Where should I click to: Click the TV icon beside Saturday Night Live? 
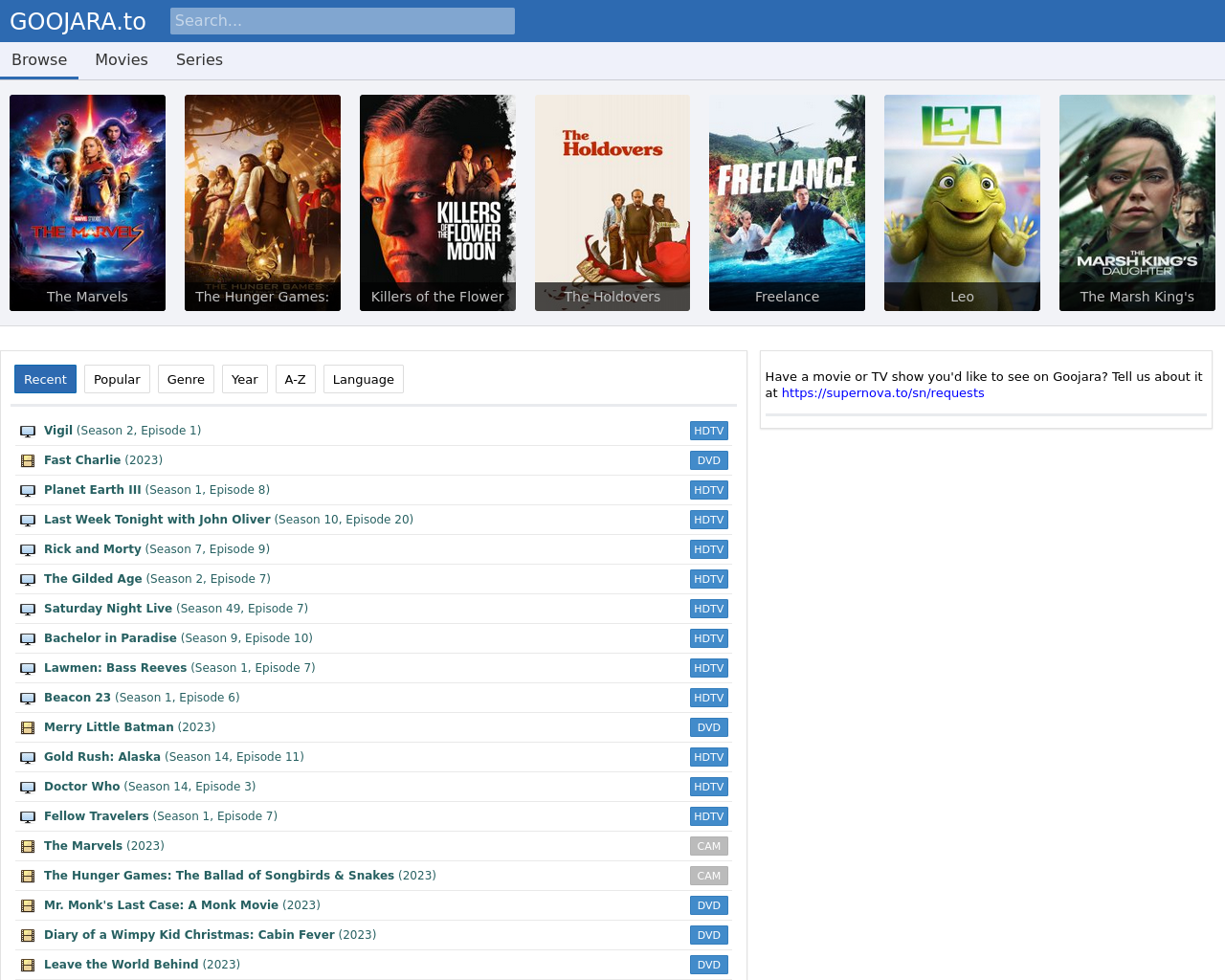click(28, 610)
